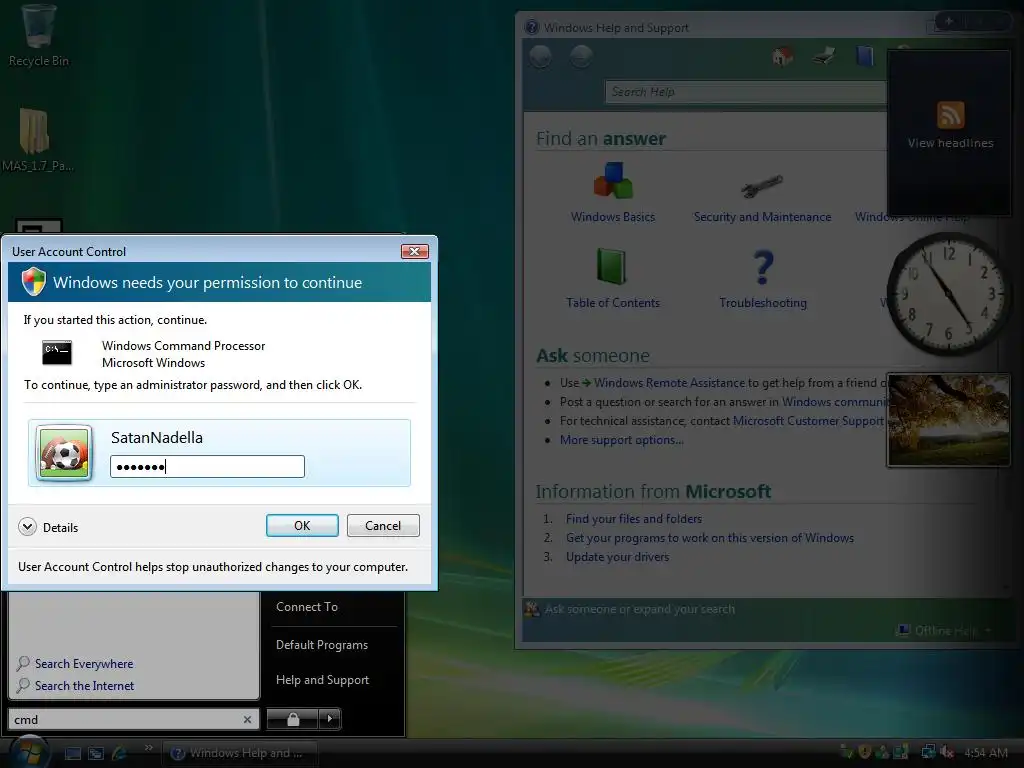Viewport: 1024px width, 768px height.
Task: Click Back button in Windows Help and Support
Action: click(x=540, y=57)
